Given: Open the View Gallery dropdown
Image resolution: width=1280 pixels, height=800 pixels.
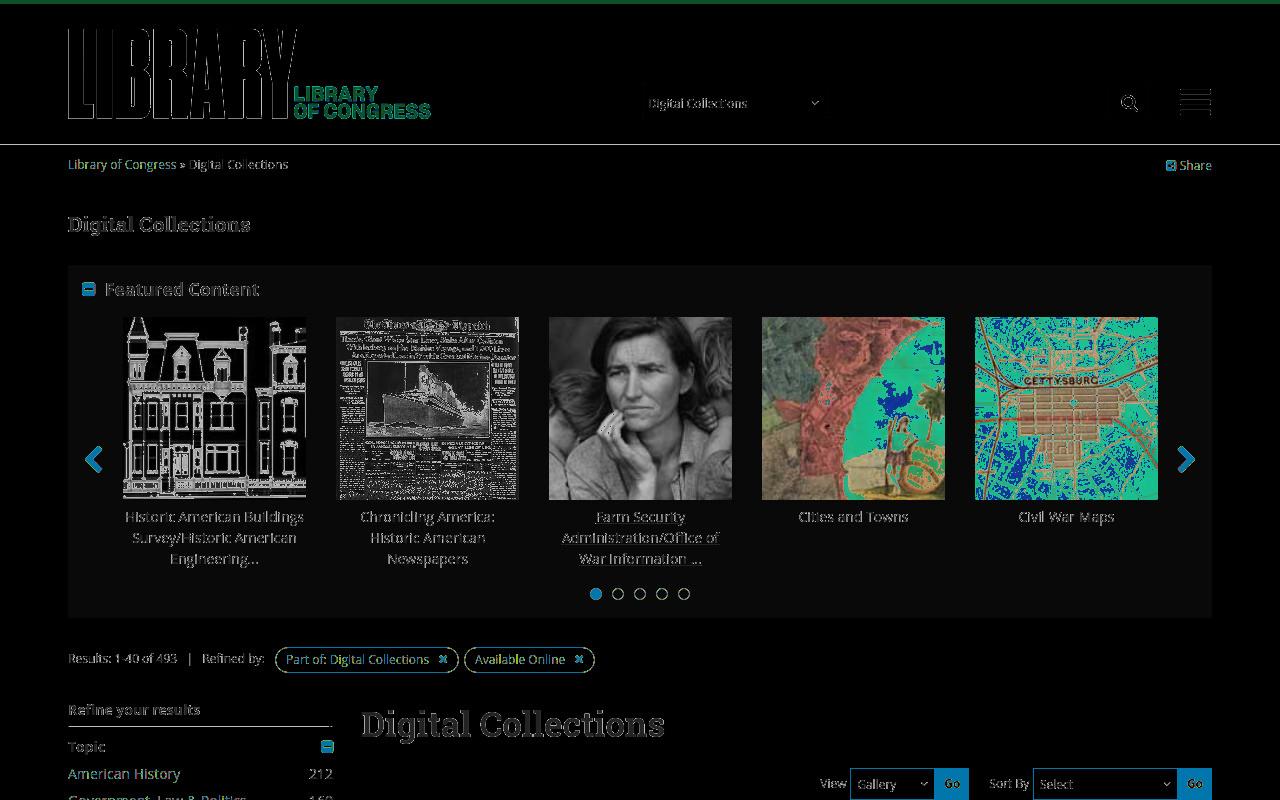Looking at the screenshot, I should coord(893,784).
